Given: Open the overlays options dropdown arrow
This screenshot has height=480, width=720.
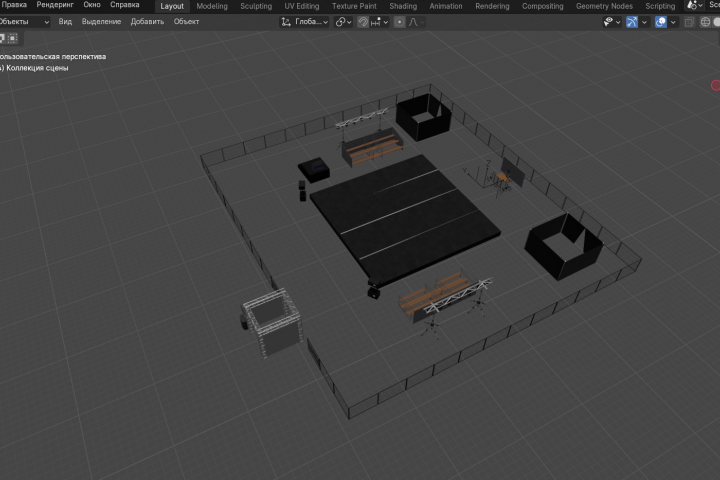Looking at the screenshot, I should 673,22.
